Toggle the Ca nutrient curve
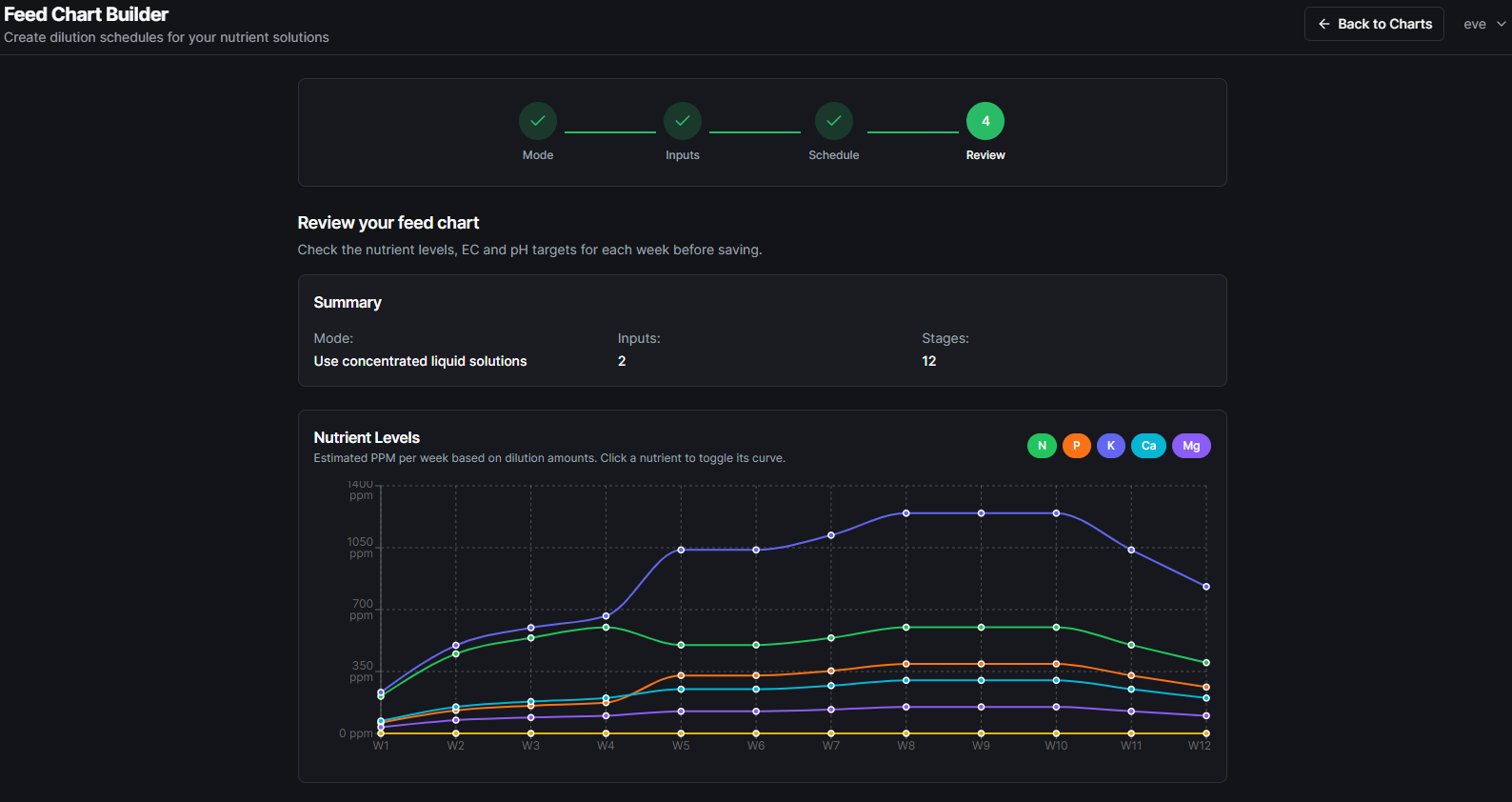 pyautogui.click(x=1148, y=446)
